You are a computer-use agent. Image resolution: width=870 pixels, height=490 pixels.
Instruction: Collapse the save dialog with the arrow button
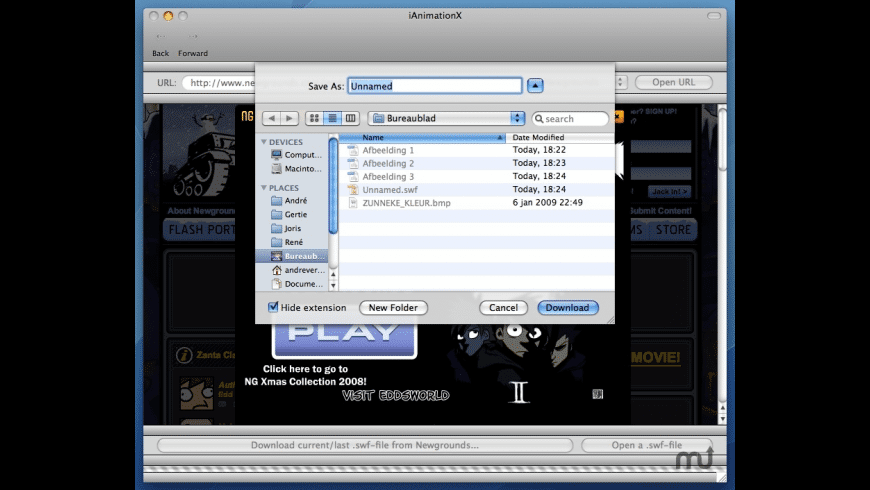click(x=535, y=86)
